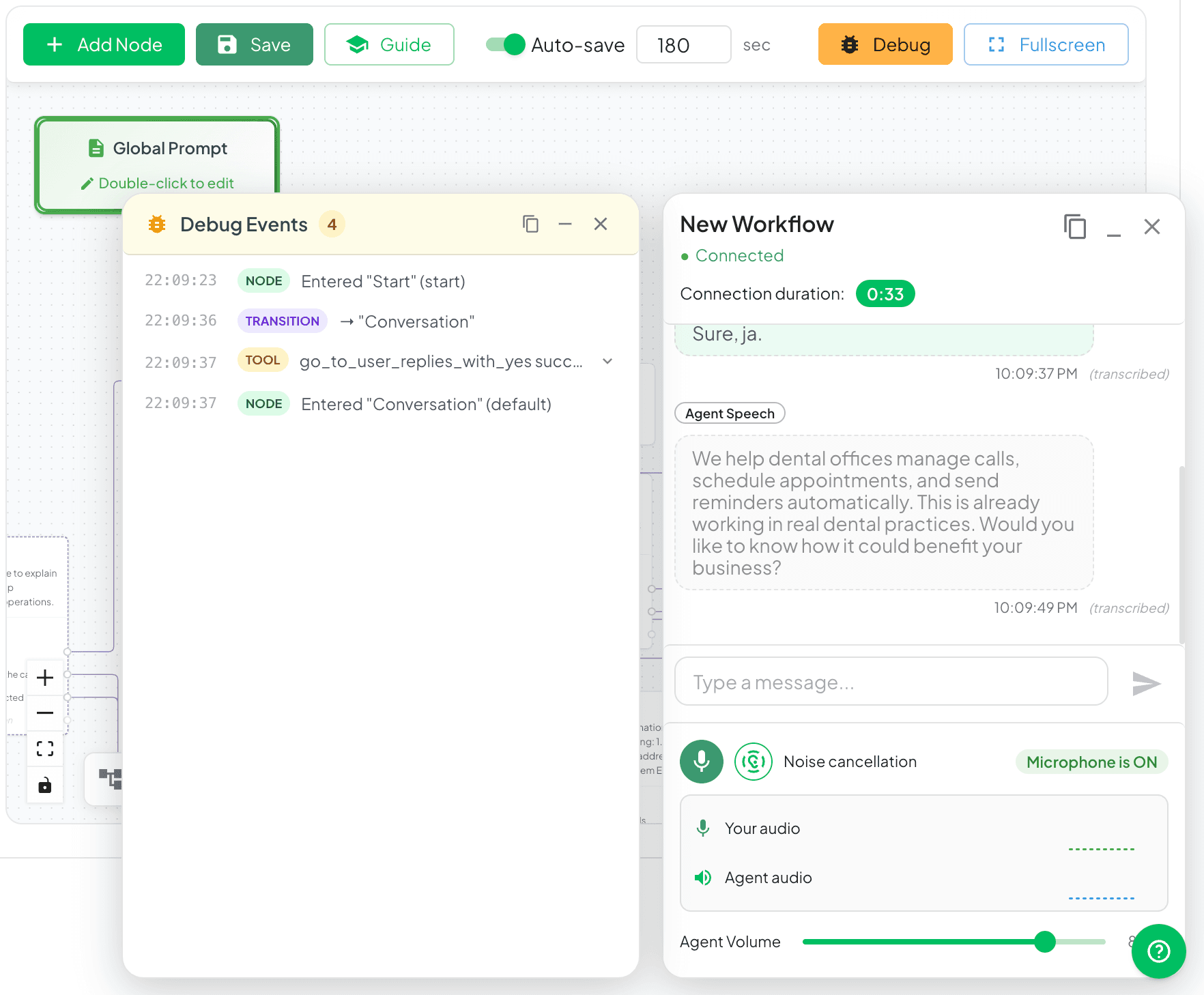Screen dimensions: 1204x995
Task: Save the workflow
Action: pos(254,44)
